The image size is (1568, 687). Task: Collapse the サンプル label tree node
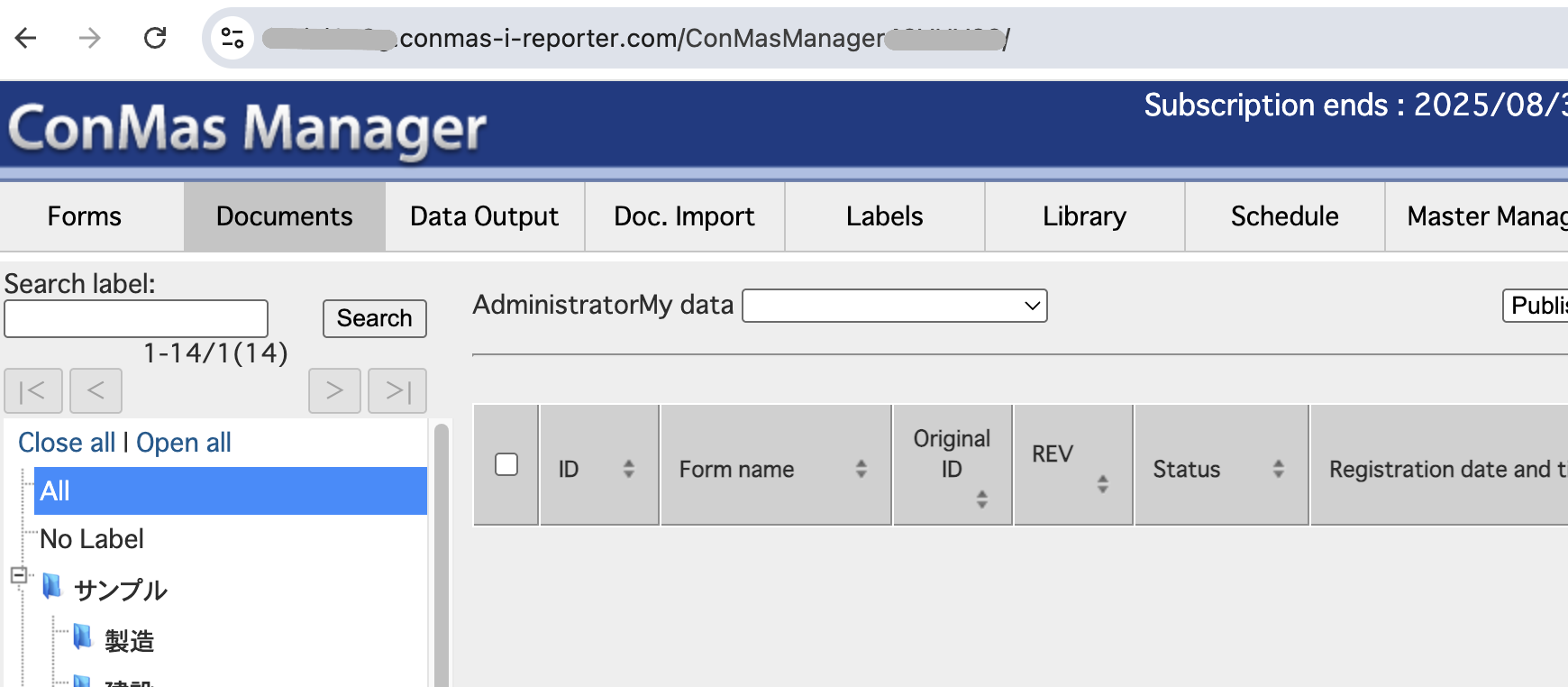[x=18, y=575]
